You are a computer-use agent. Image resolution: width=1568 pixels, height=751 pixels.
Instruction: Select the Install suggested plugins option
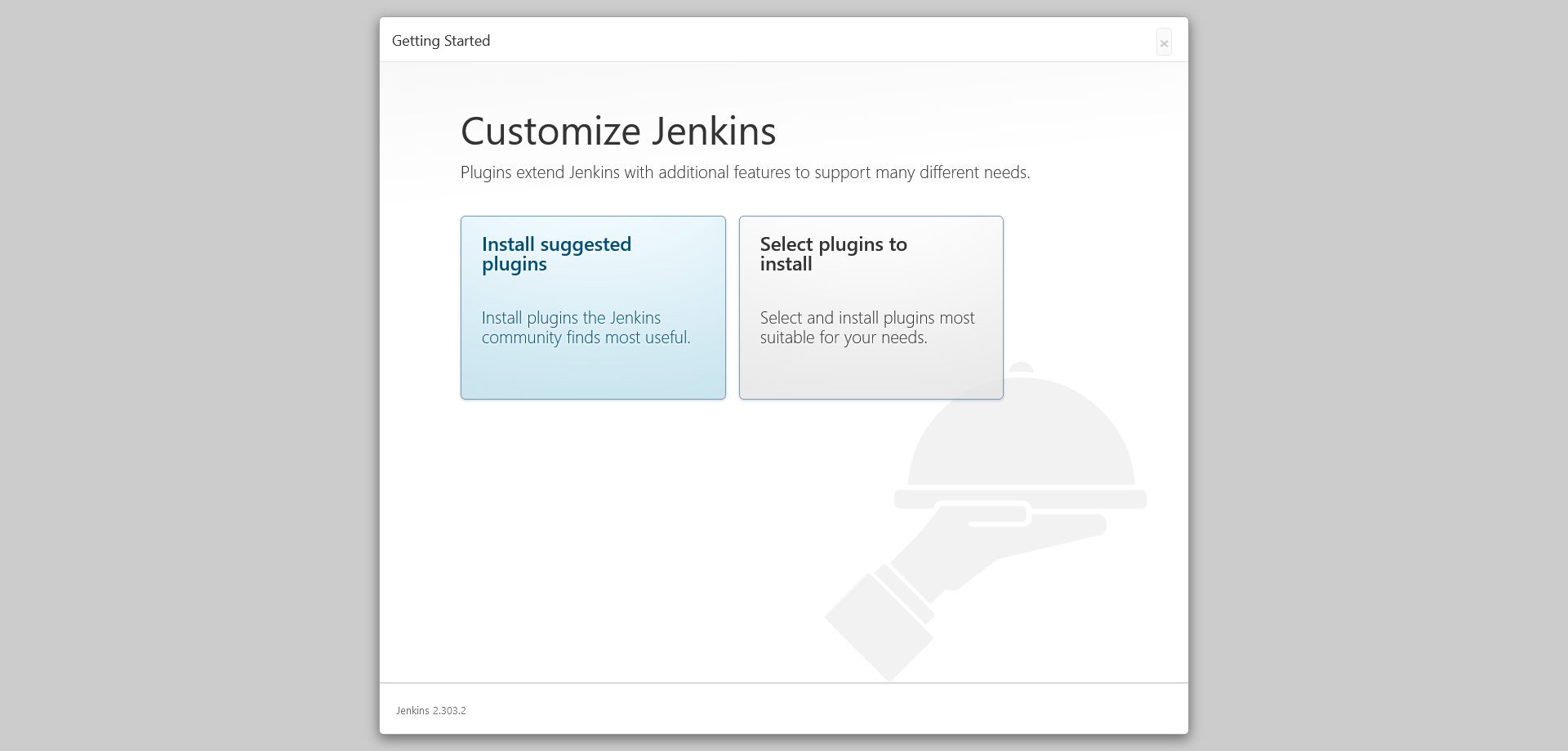[593, 308]
